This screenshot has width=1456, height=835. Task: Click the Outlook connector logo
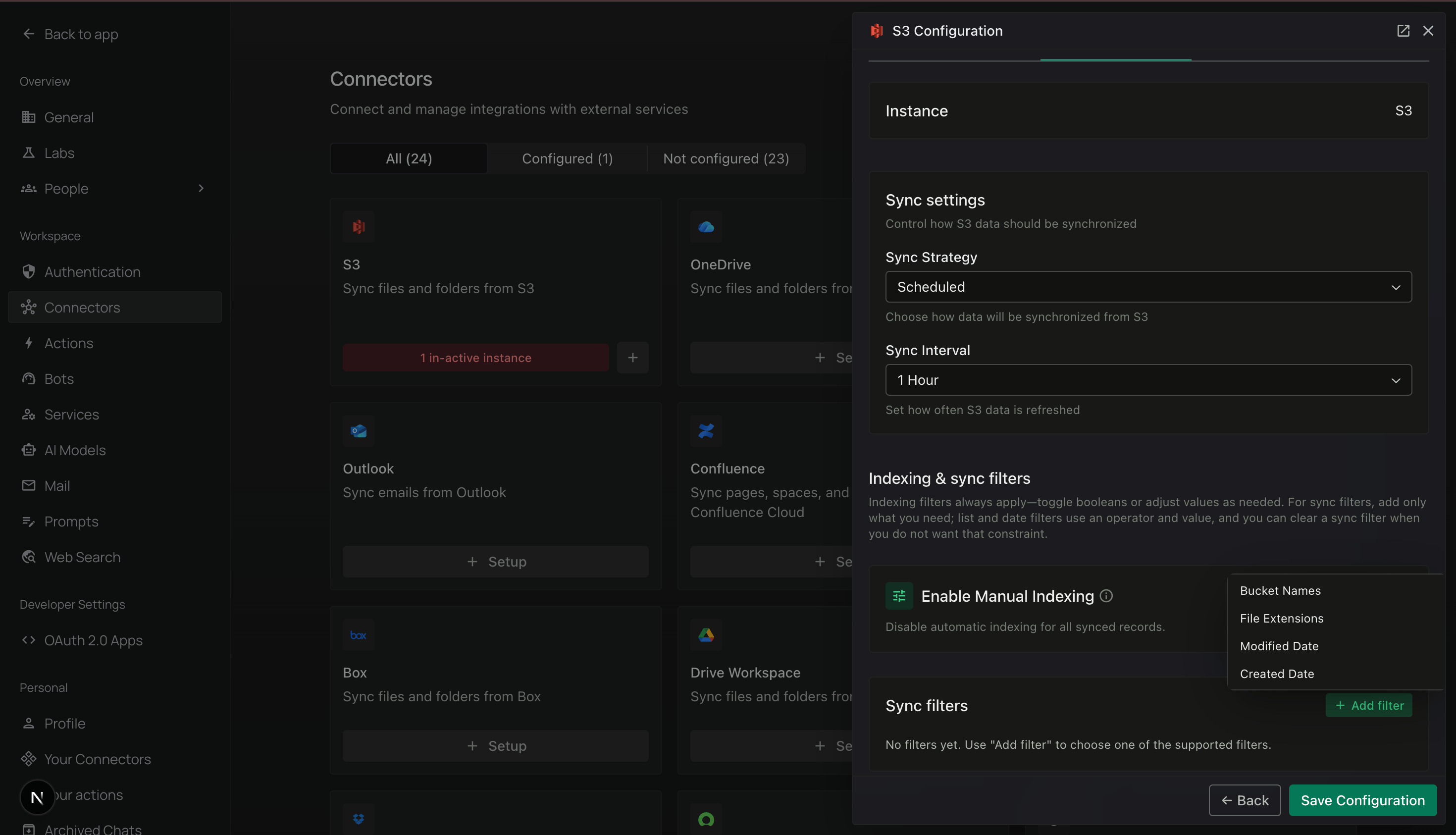tap(359, 431)
